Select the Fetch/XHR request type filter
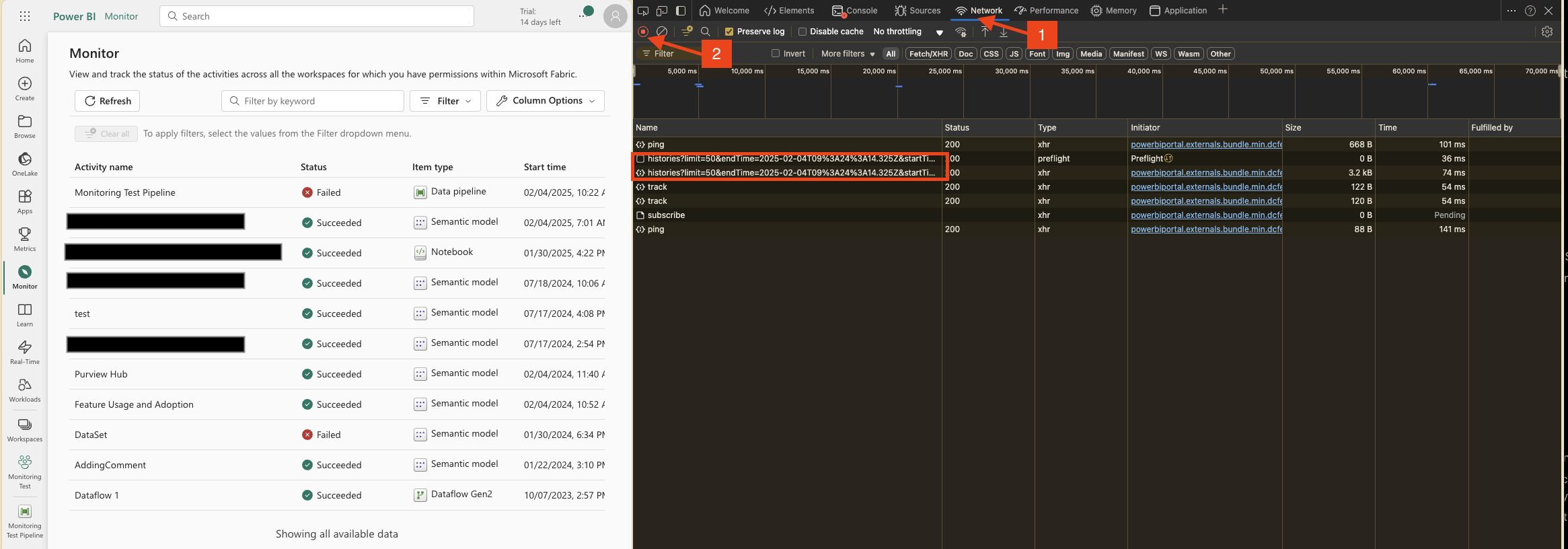 pyautogui.click(x=928, y=54)
